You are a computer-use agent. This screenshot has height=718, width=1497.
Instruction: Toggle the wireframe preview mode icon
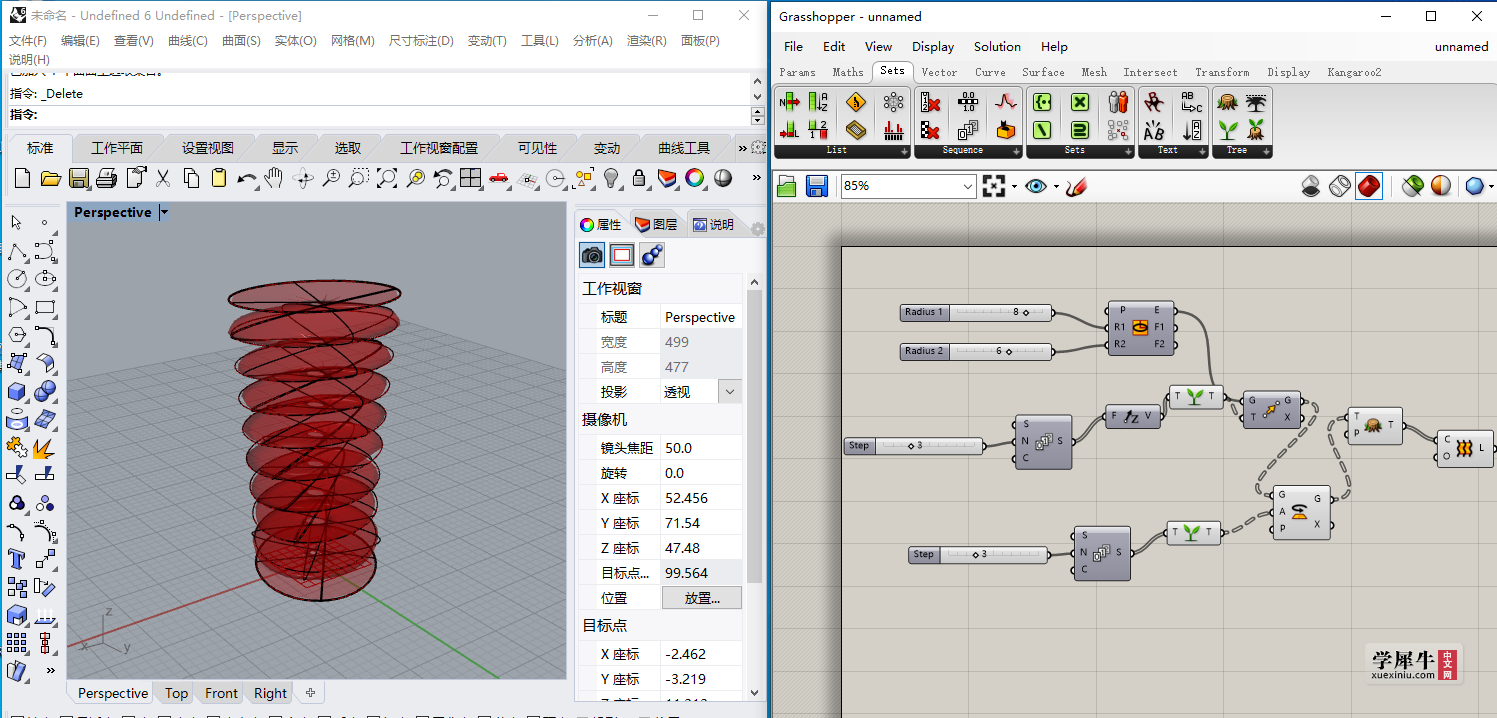coord(1340,186)
